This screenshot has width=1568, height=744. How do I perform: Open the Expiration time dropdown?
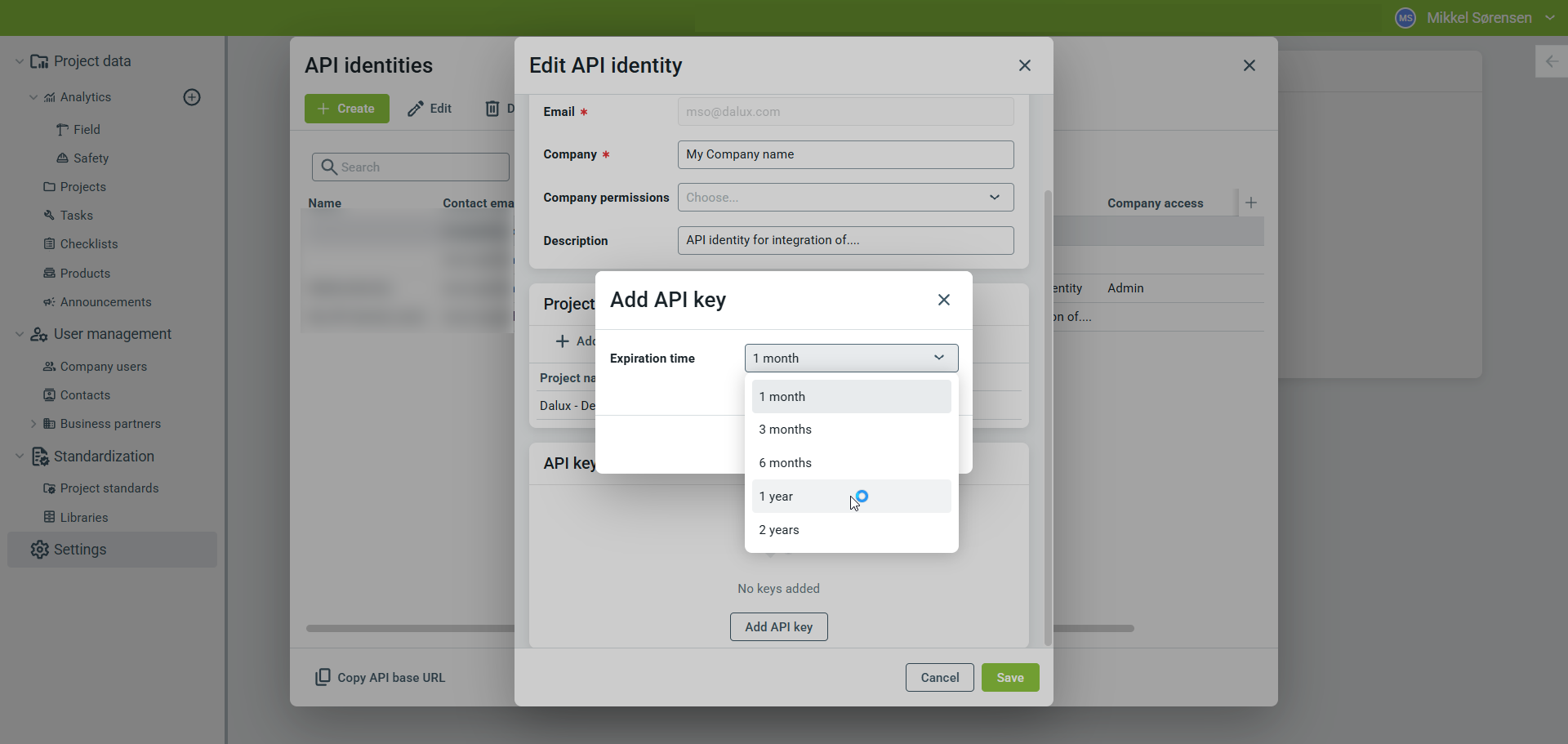851,359
